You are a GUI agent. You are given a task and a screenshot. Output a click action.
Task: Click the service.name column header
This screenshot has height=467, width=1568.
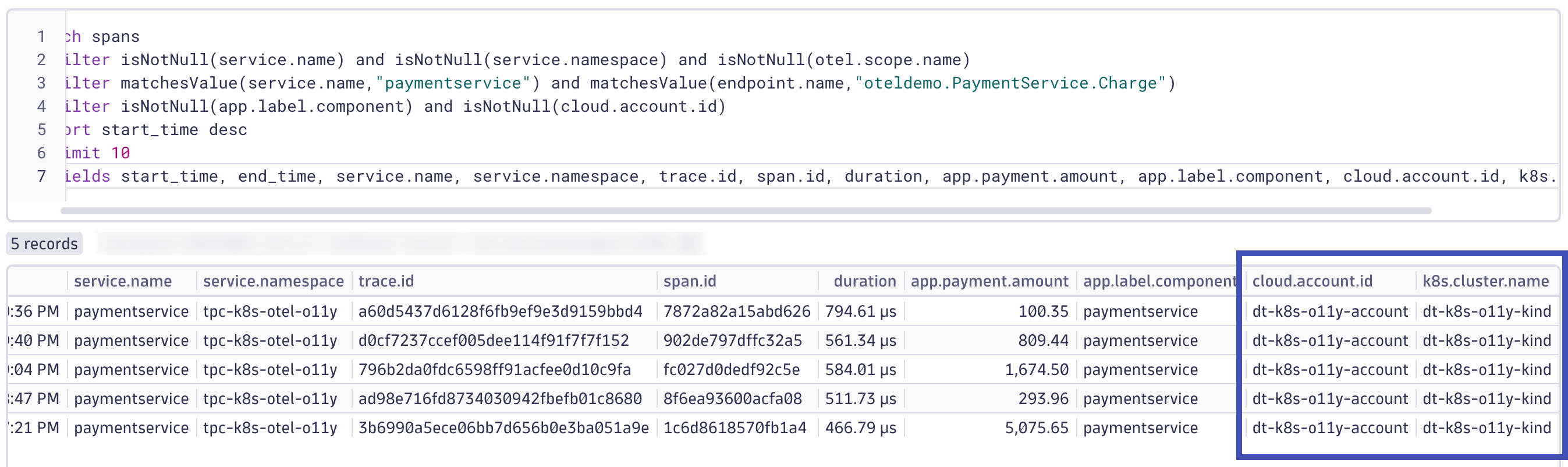(x=123, y=281)
